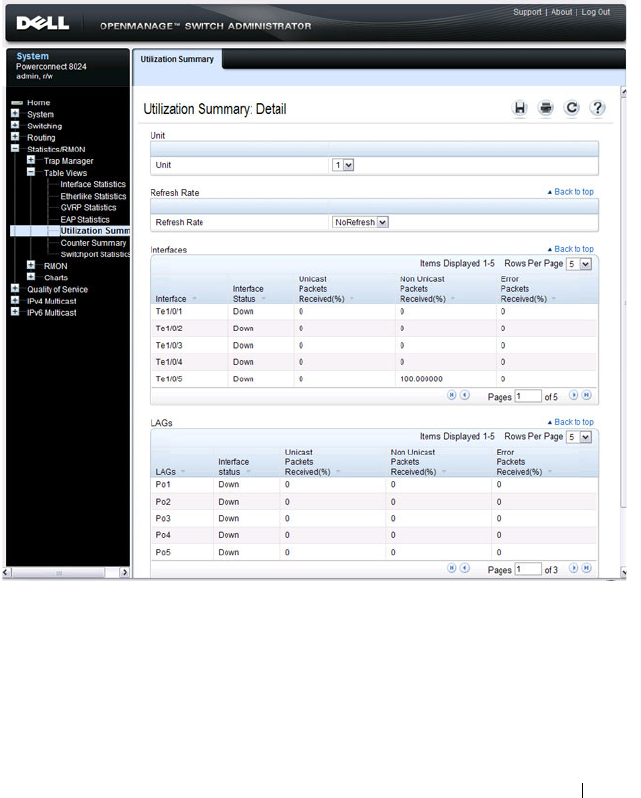Screen dimensions: 641x798
Task: Click Back to top beside LAGs
Action: (571, 422)
